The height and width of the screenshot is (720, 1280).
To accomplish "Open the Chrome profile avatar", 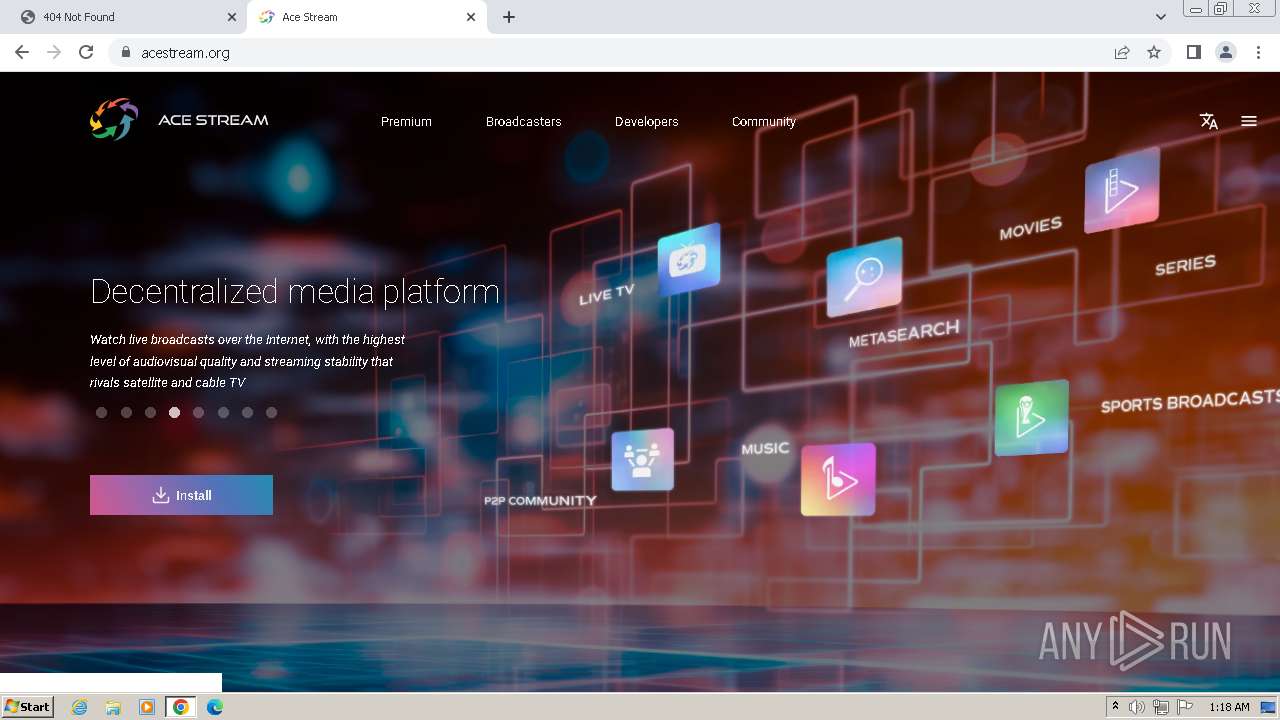I will (1226, 52).
